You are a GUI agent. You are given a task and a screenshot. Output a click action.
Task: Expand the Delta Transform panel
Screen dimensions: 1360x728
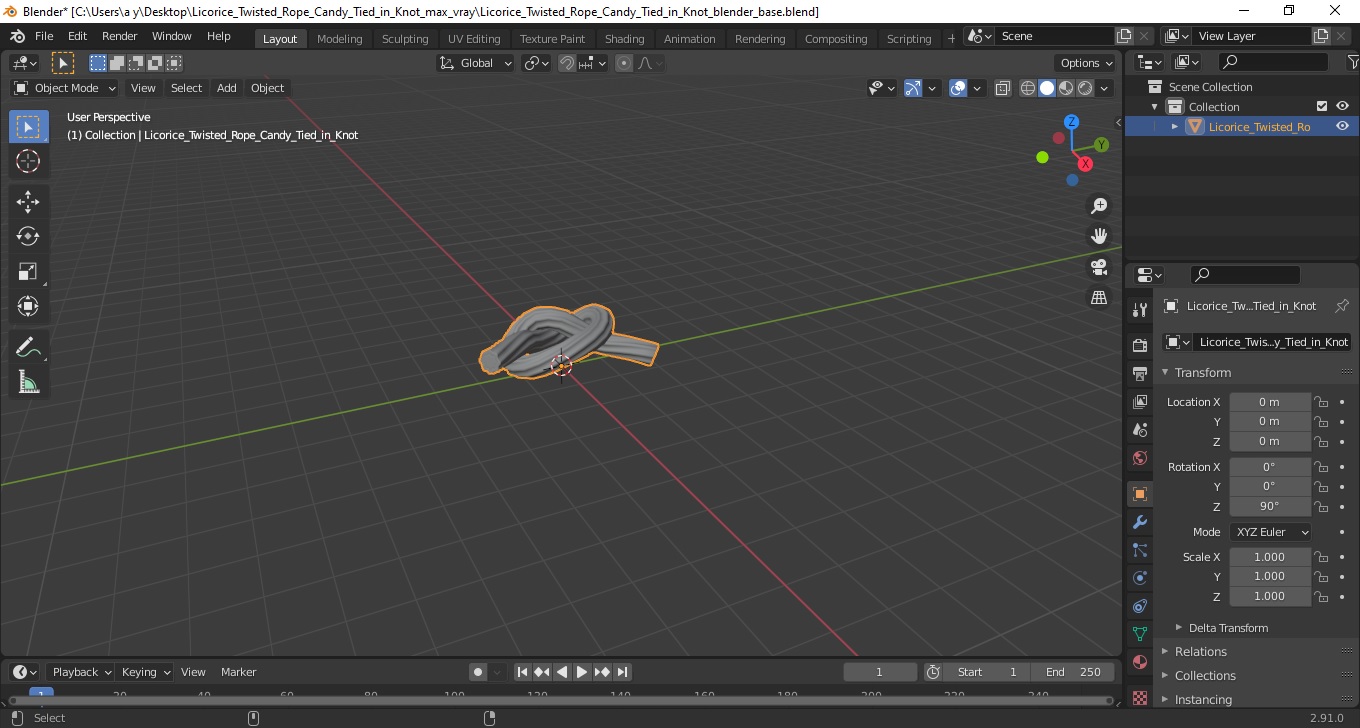(1228, 628)
